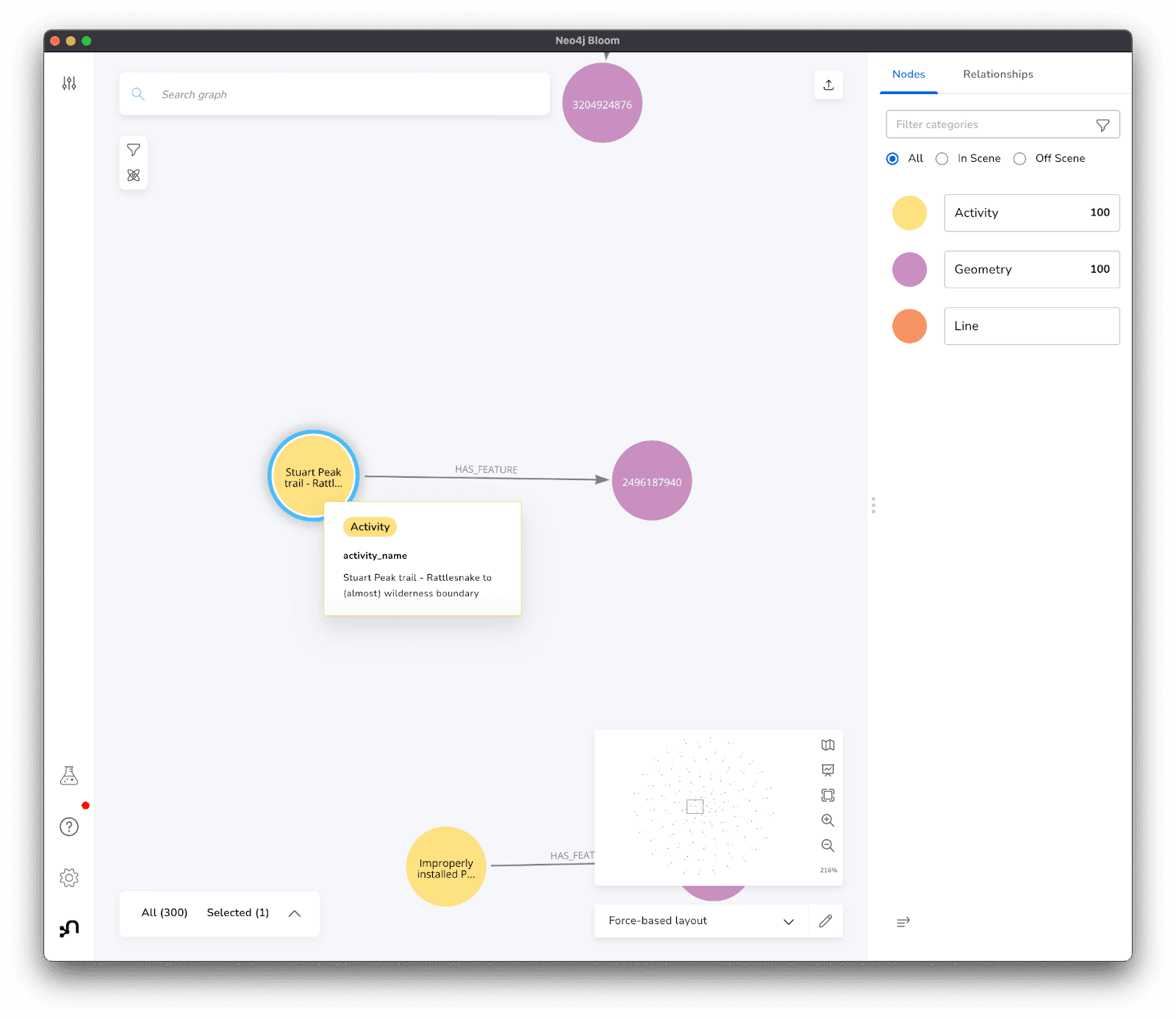1176x1019 pixels.
Task: Open the perspective settings panel
Action: (68, 84)
